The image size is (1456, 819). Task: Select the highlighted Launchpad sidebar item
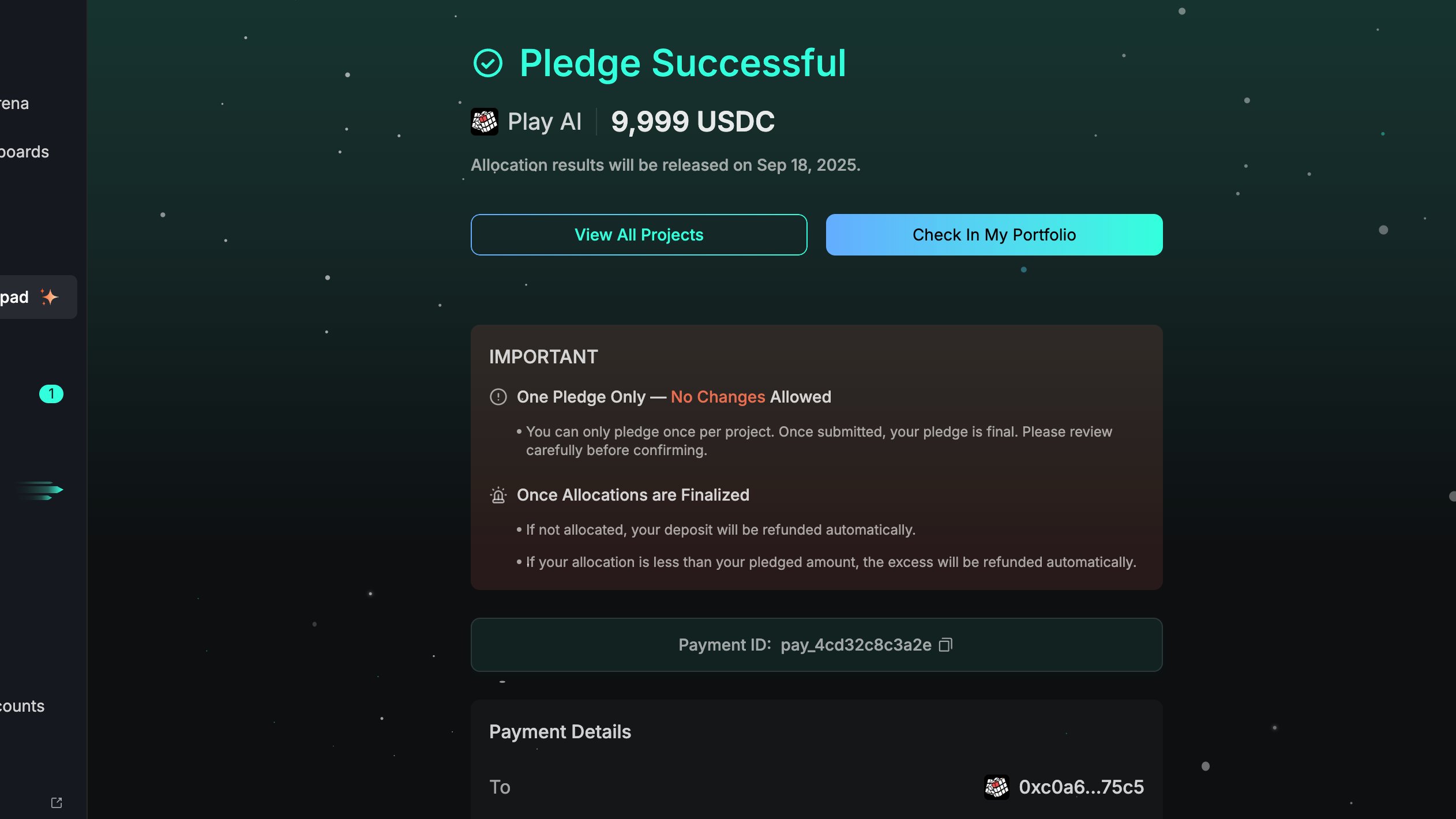point(15,297)
